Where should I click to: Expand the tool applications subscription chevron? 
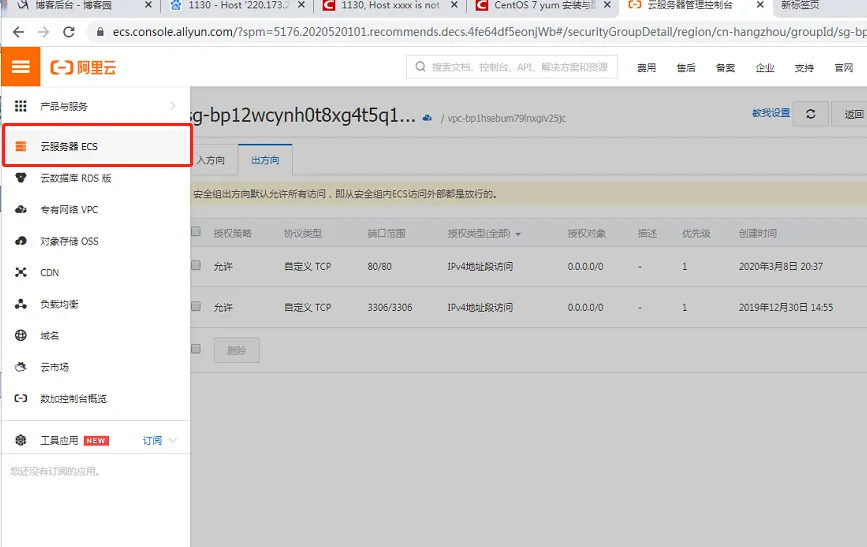(x=173, y=440)
